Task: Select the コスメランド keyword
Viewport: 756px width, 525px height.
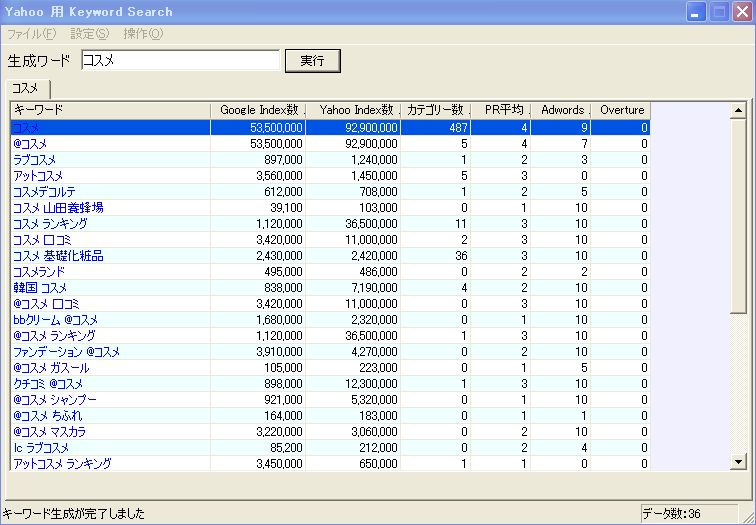Action: 39,272
